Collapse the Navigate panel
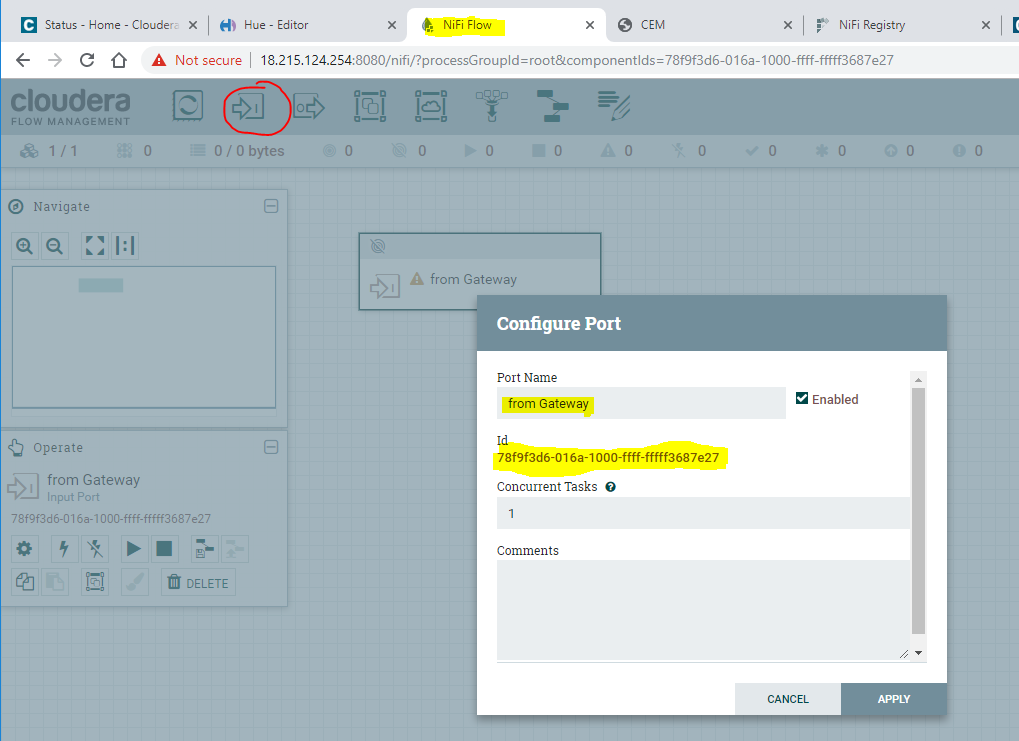1019x741 pixels. coord(271,206)
